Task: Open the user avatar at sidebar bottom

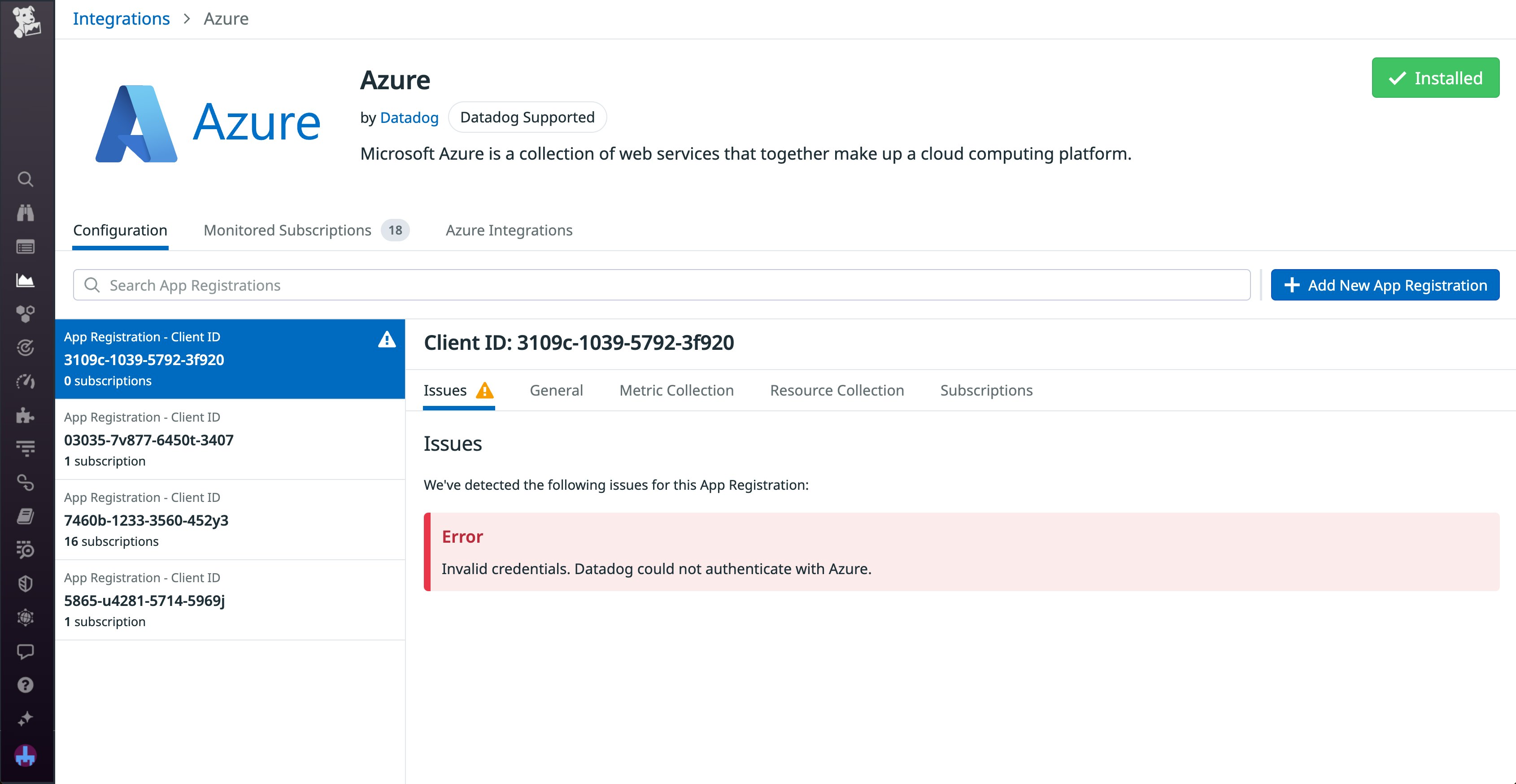Action: [x=25, y=755]
